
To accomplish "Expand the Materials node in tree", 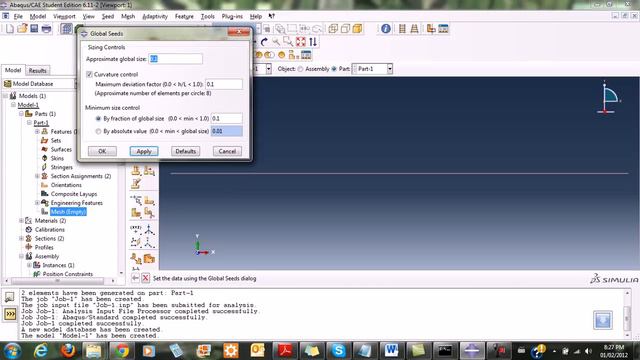I will pyautogui.click(x=21, y=220).
